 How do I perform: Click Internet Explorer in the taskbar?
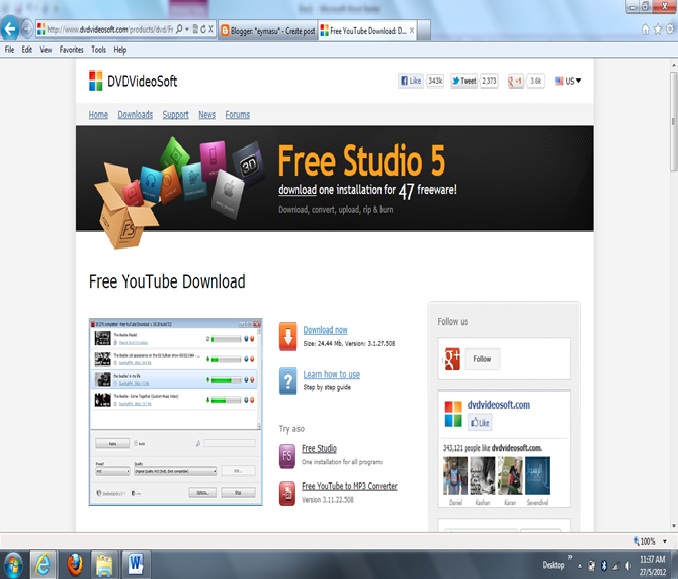42,565
